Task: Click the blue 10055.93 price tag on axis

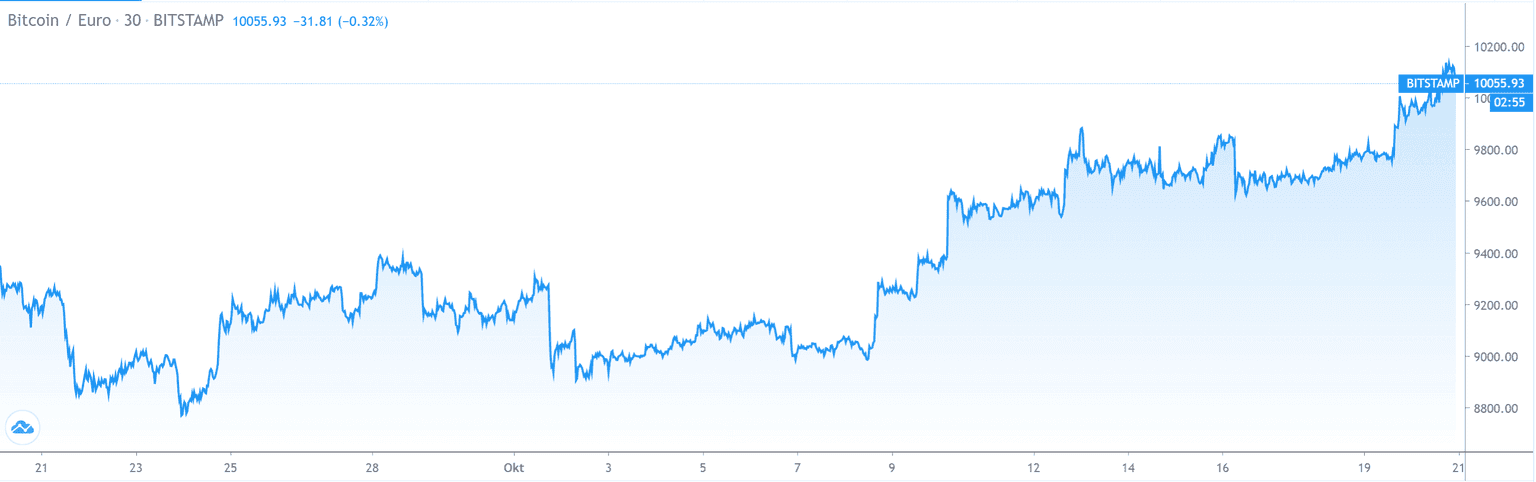Action: pos(1498,83)
